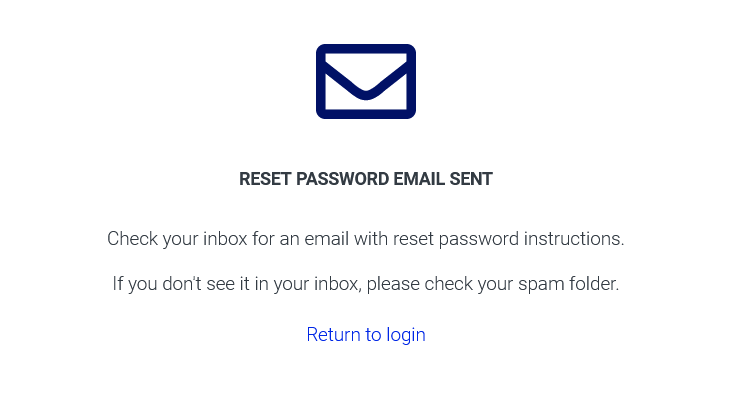The height and width of the screenshot is (401, 735).
Task: Click the word 'Return' in the blue link
Action: 333,335
